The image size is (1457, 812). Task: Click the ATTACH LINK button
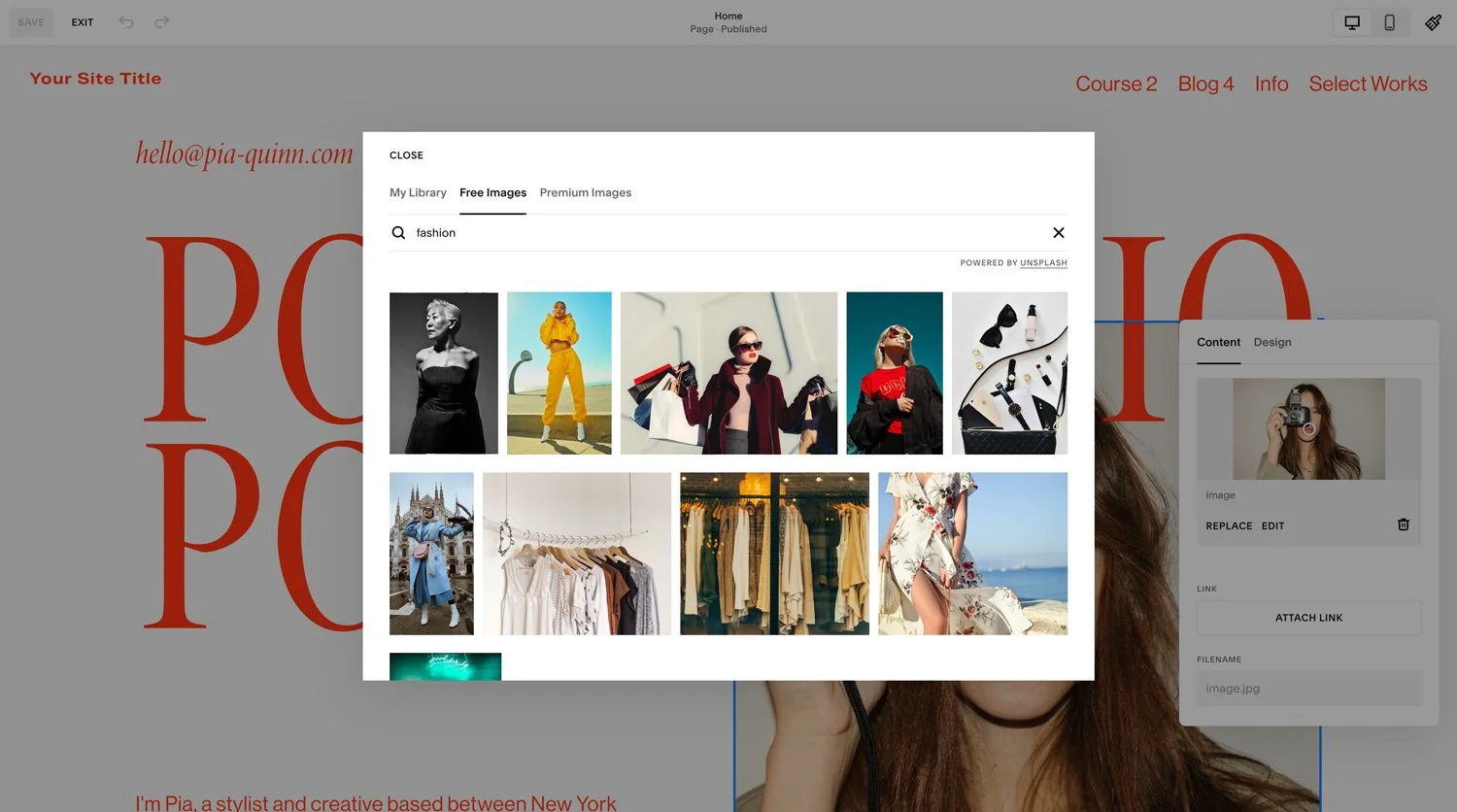[1308, 618]
